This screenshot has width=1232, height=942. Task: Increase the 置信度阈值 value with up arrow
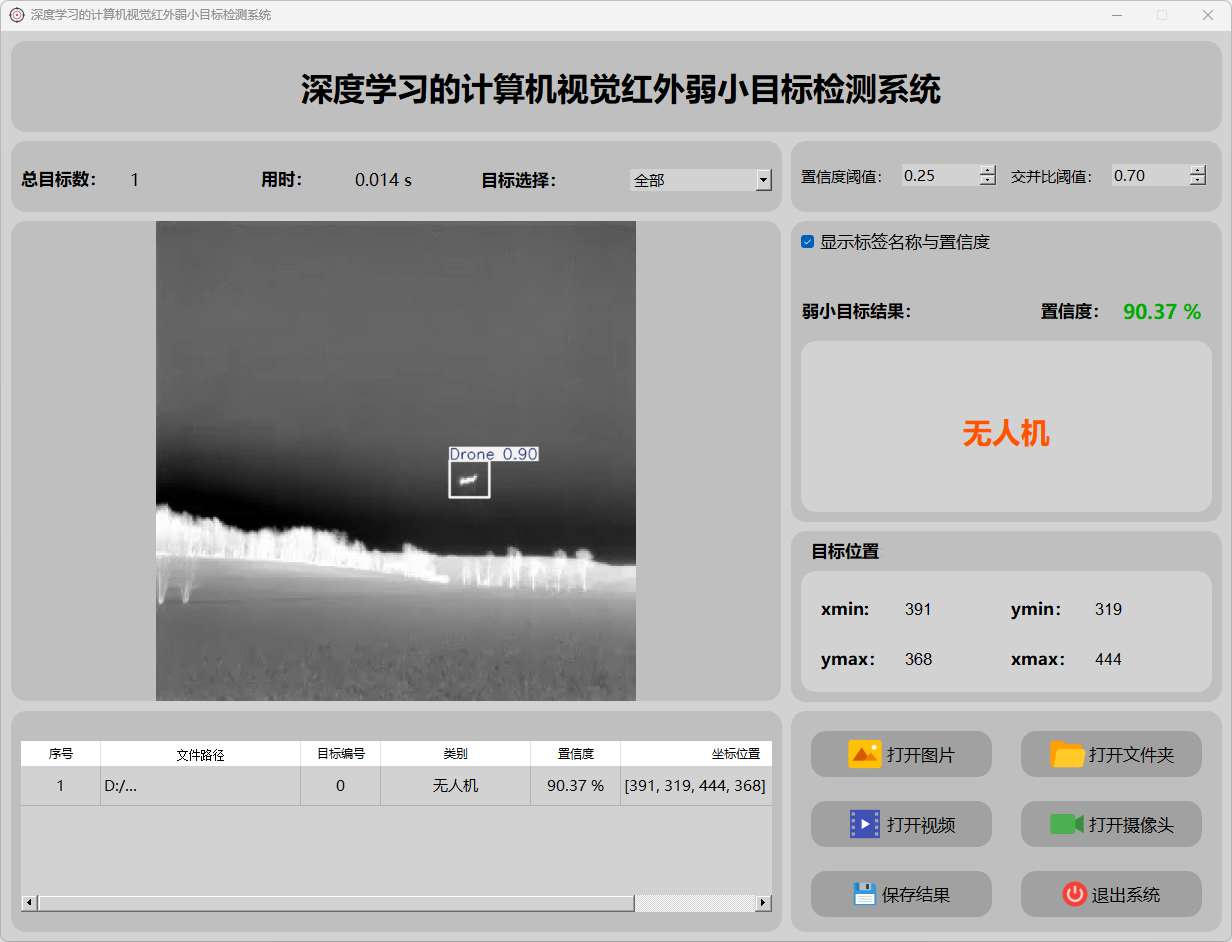click(x=988, y=170)
